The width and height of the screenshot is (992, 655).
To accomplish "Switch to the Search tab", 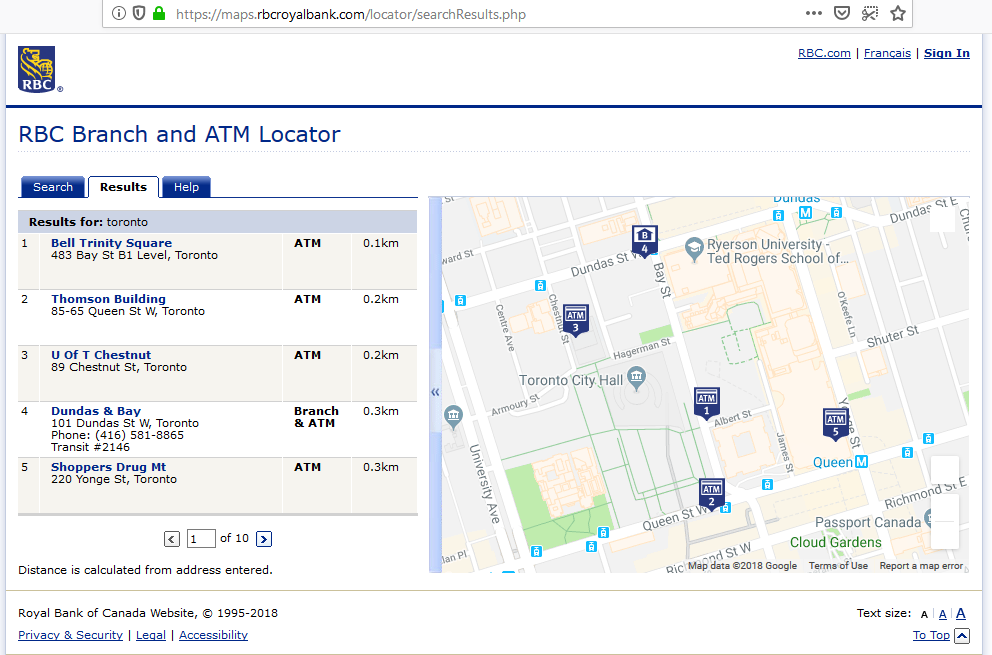I will click(x=53, y=187).
